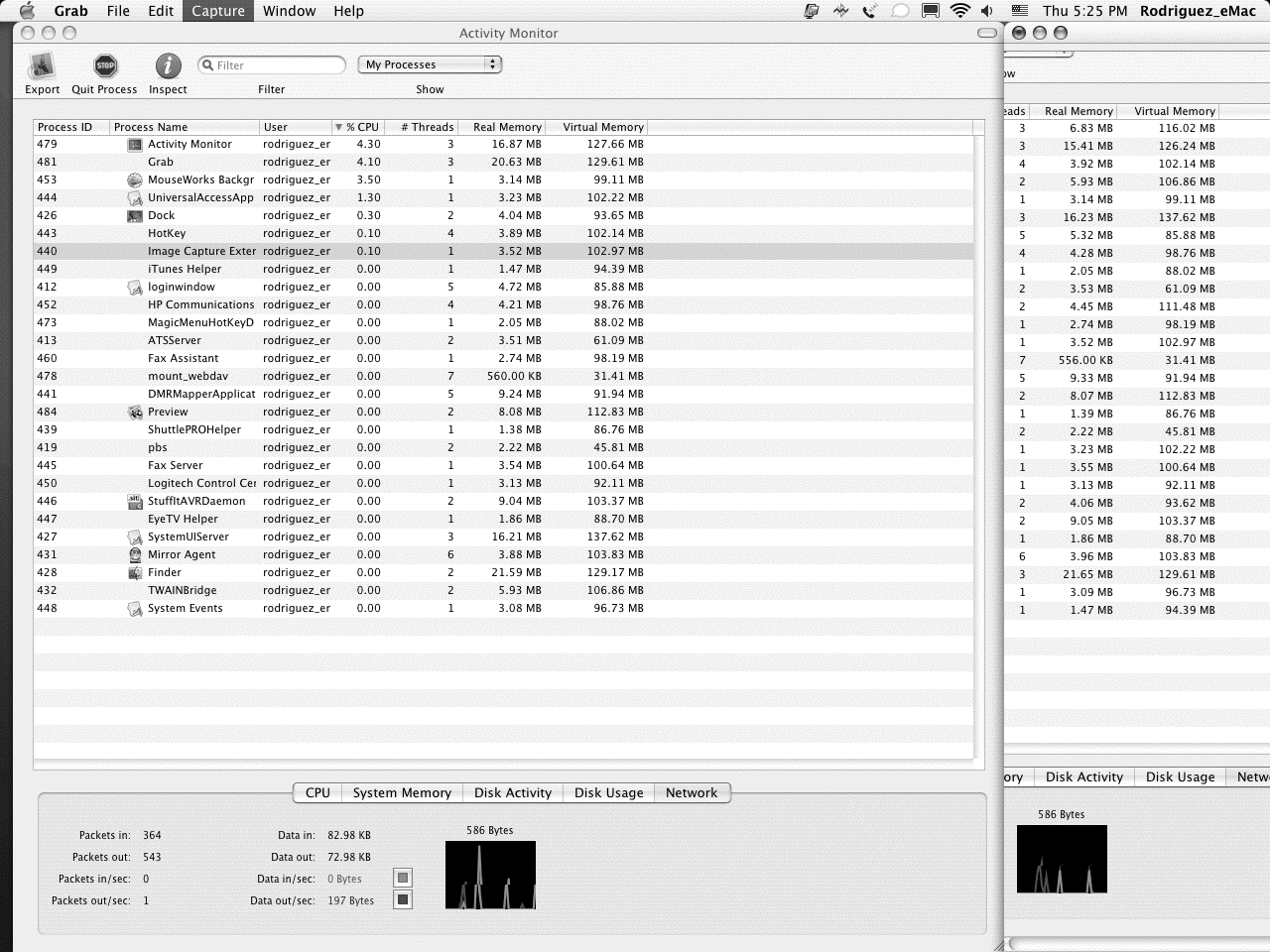Click the script menu bar icon

click(813, 11)
